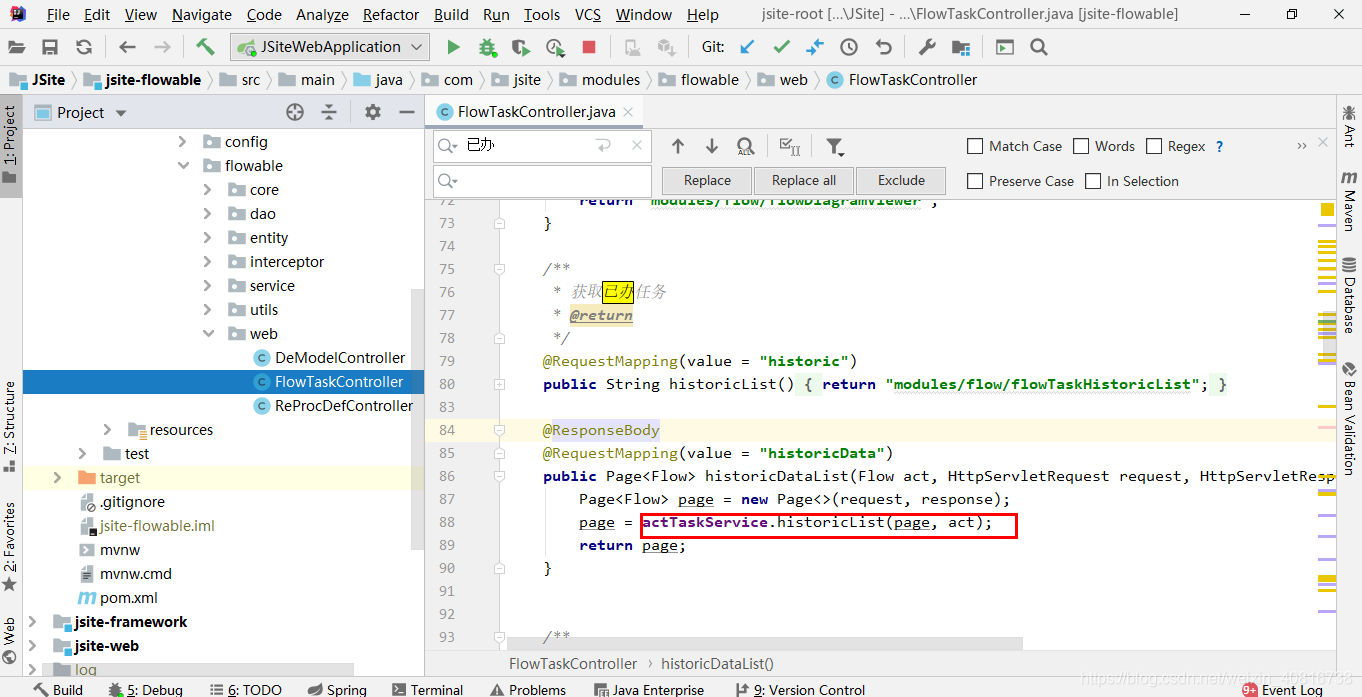
Task: Fold historicList method at line 80
Action: pos(499,384)
